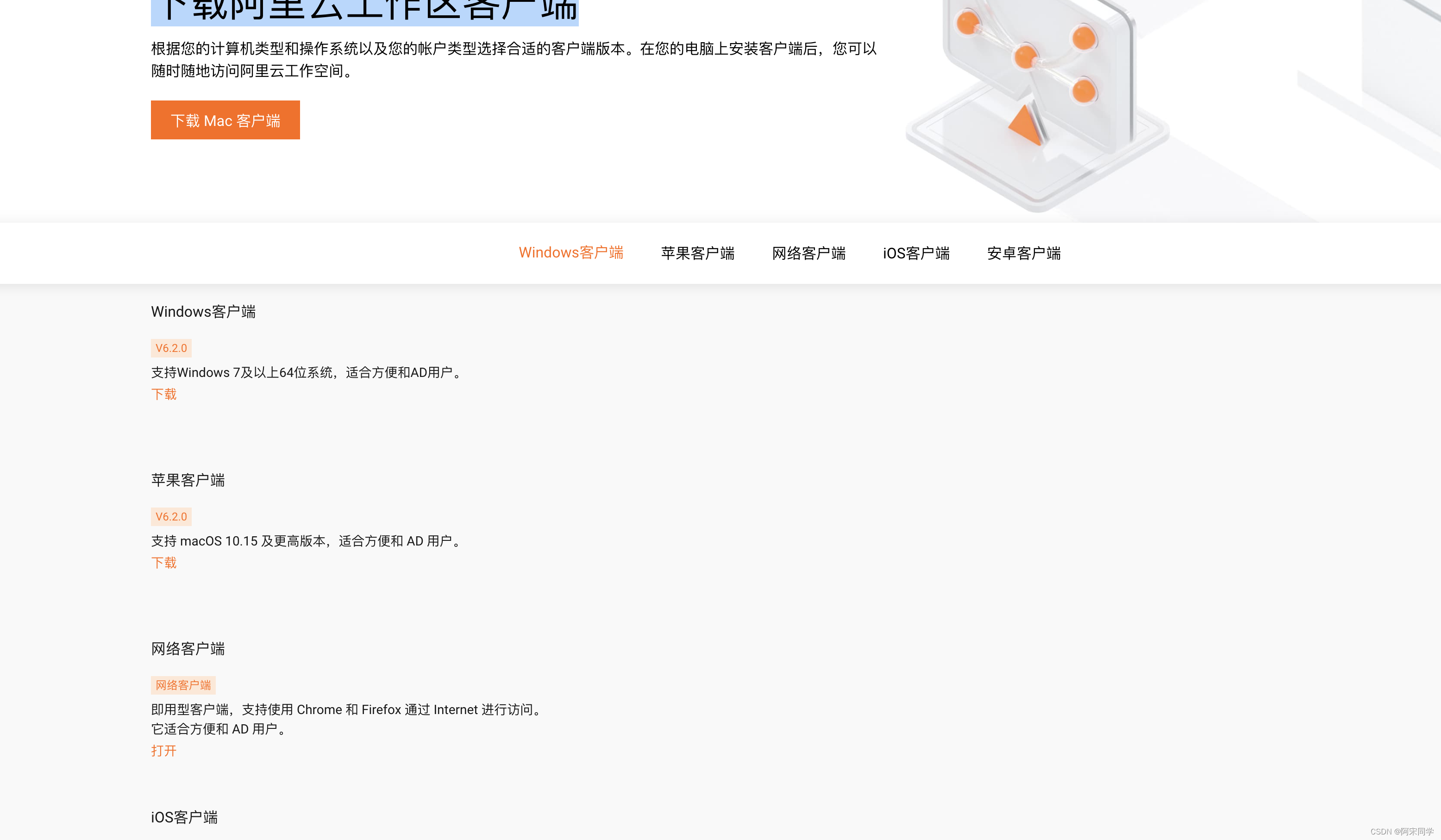Viewport: 1441px width, 840px height.
Task: Click the Windows客户端 section heading
Action: pos(203,312)
